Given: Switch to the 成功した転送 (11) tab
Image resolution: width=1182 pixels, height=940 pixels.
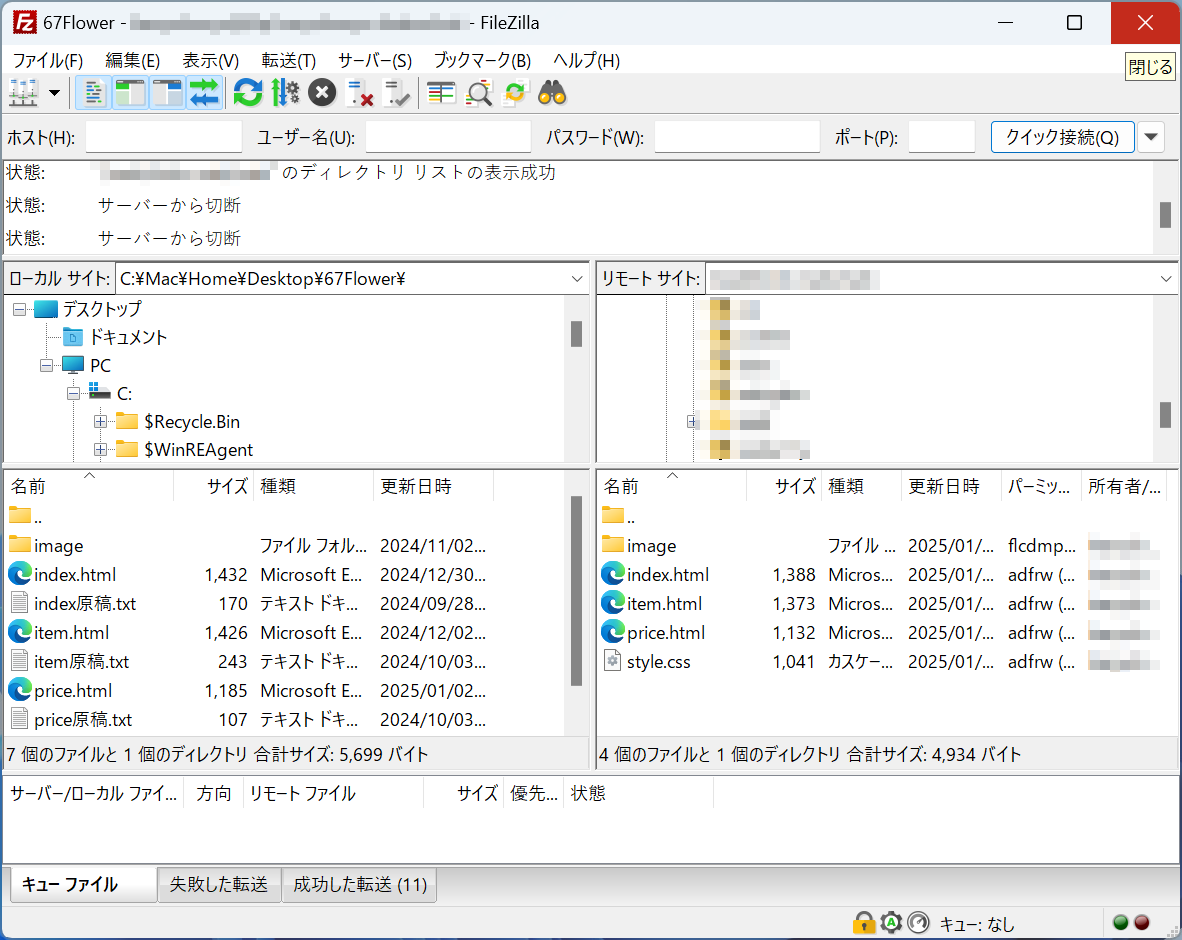Looking at the screenshot, I should tap(360, 884).
